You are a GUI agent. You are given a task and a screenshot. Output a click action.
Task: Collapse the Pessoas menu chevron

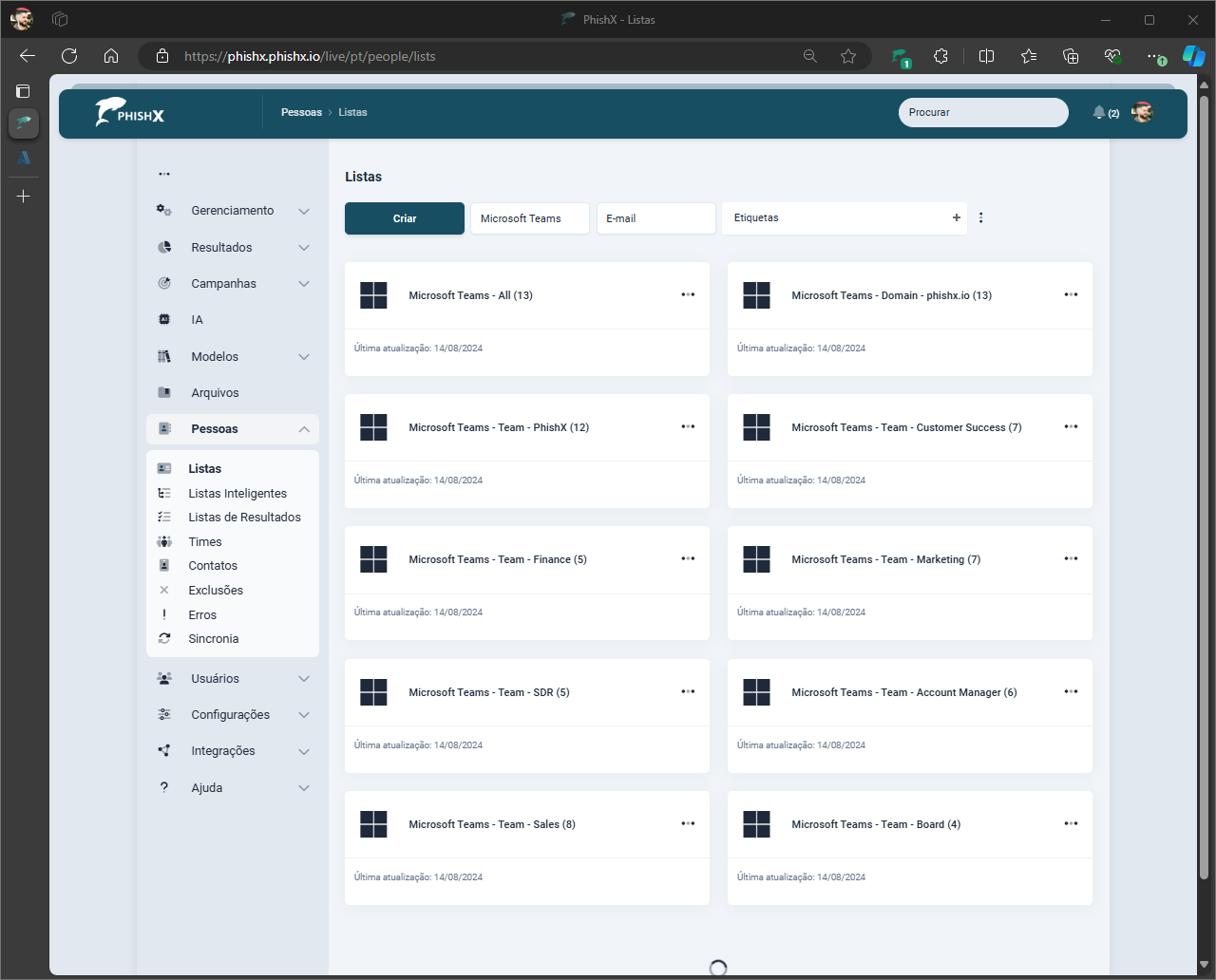click(x=304, y=429)
